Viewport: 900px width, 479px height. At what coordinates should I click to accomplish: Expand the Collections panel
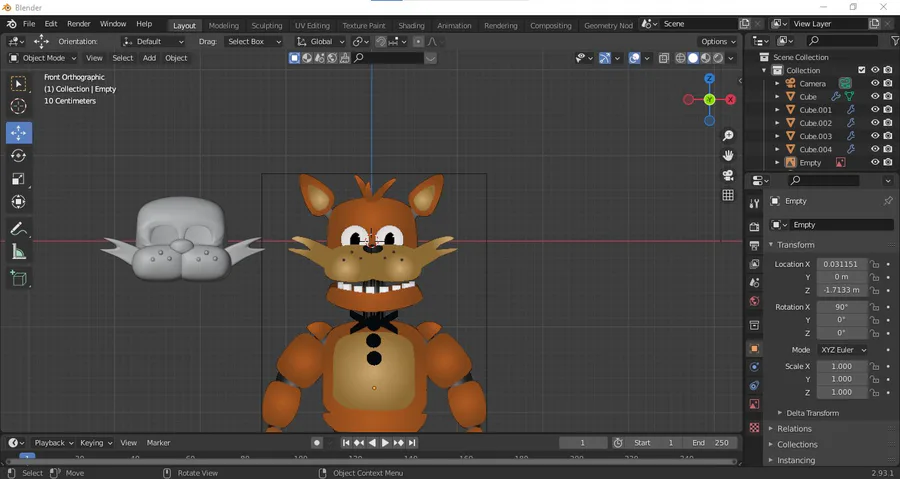coord(797,445)
